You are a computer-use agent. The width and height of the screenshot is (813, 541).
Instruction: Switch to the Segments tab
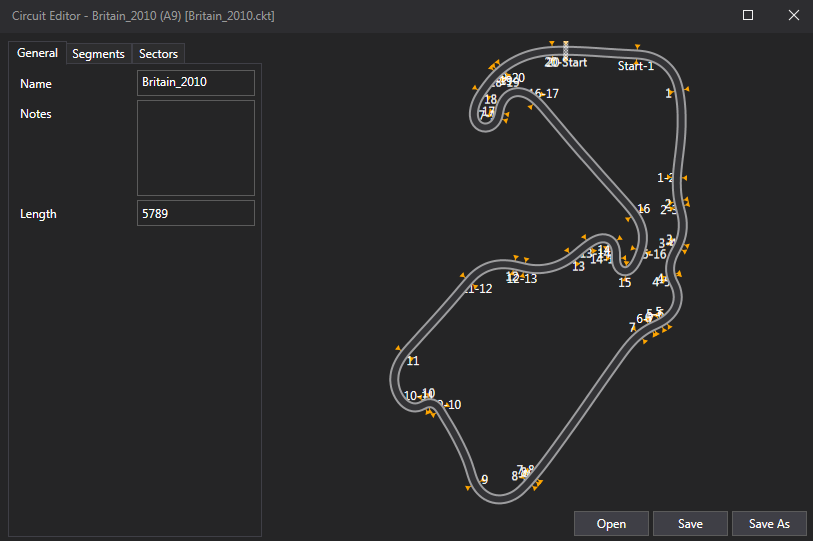tap(98, 54)
